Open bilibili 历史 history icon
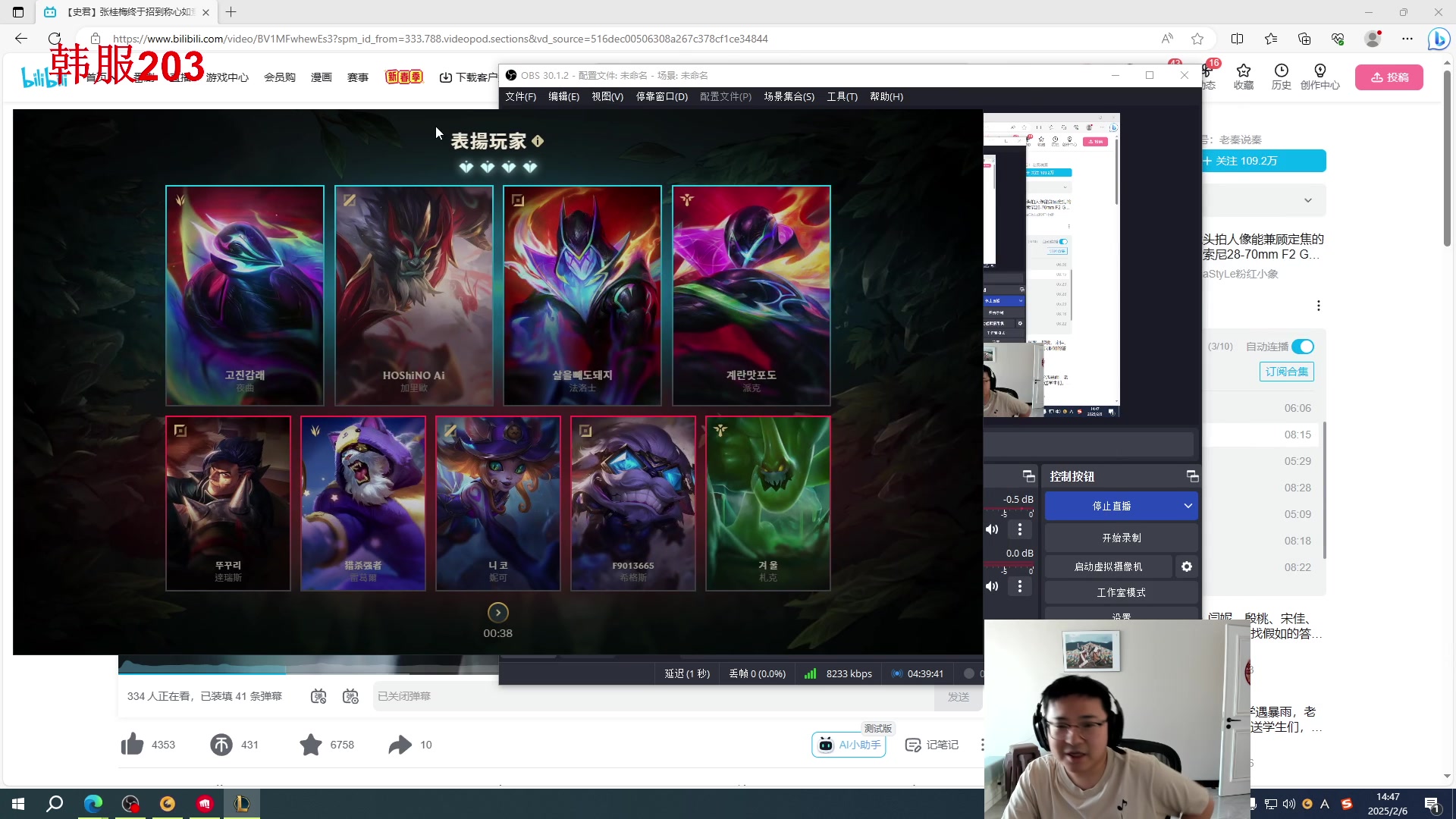The image size is (1456, 819). click(1281, 77)
